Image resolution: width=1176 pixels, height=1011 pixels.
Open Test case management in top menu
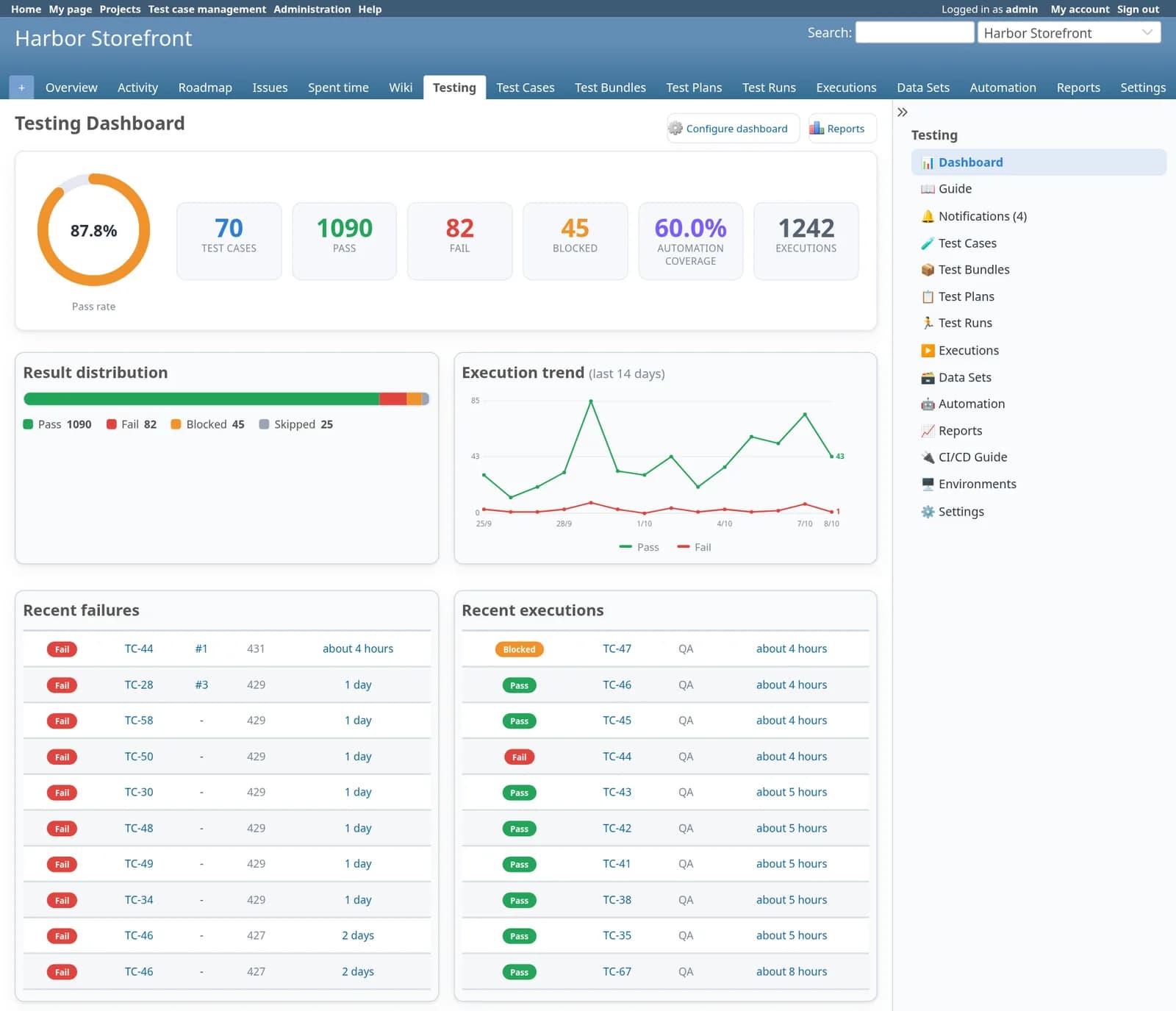(207, 9)
